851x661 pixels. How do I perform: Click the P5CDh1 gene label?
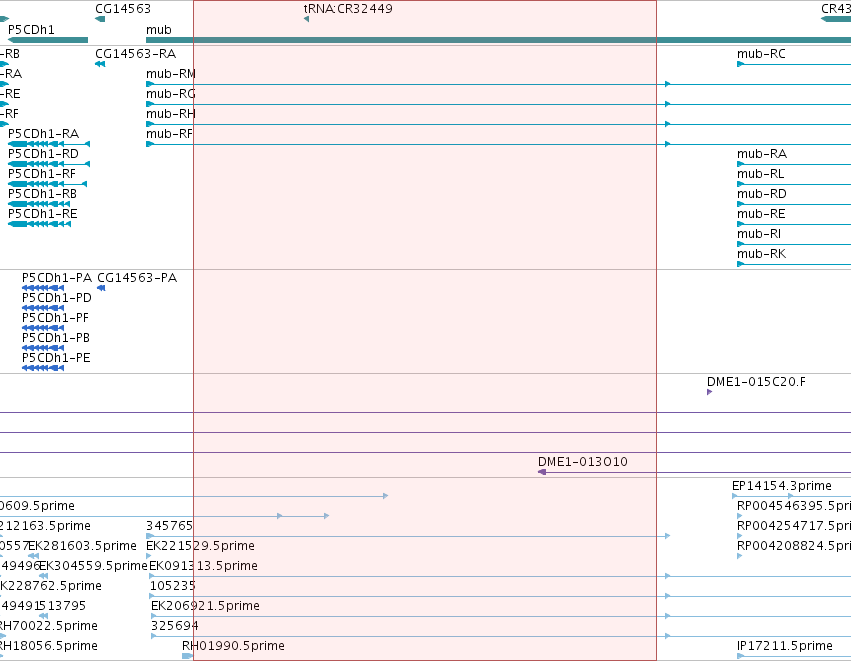click(x=31, y=30)
